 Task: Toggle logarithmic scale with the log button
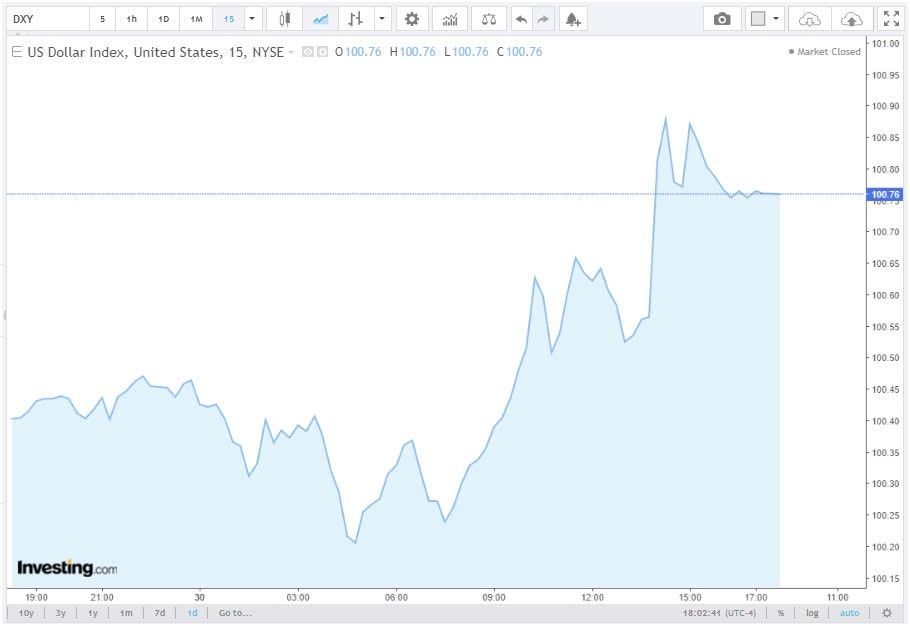[811, 612]
